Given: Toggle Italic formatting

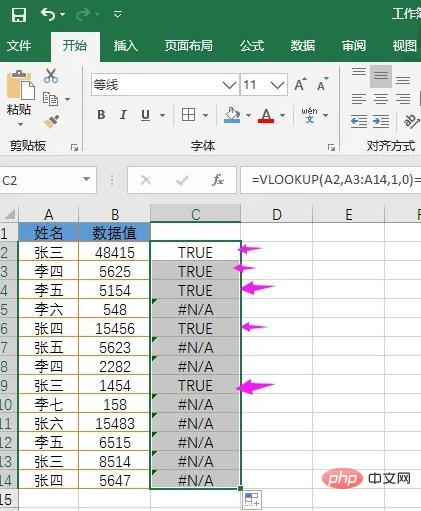Looking at the screenshot, I should 123,115.
